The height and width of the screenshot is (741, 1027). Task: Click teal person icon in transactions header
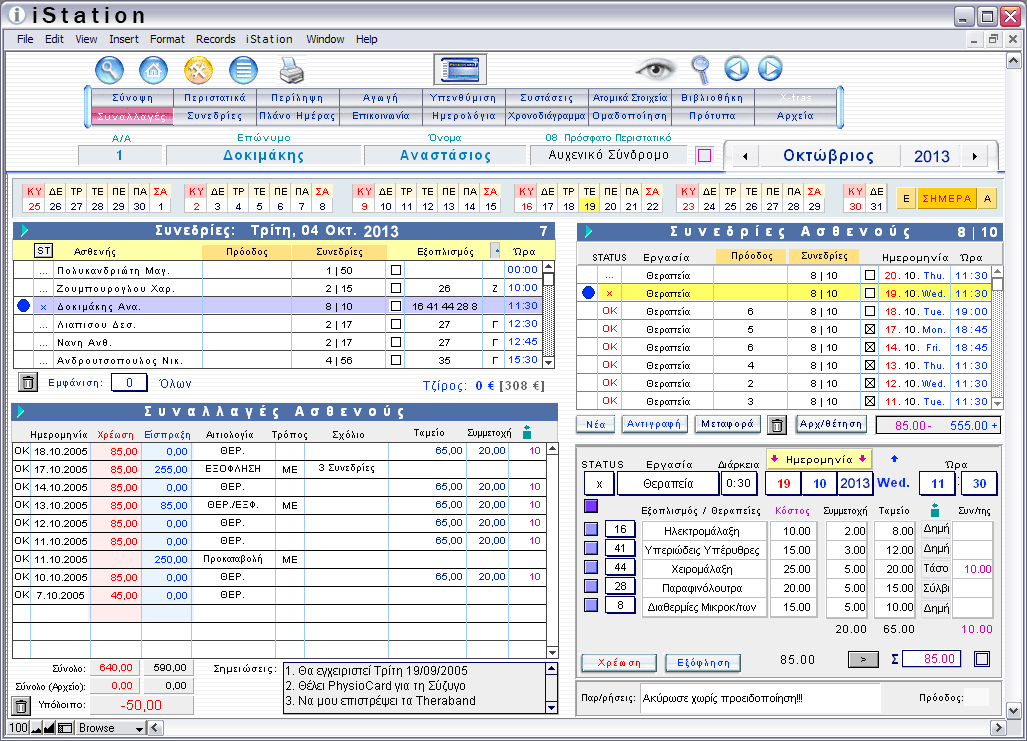(x=527, y=432)
